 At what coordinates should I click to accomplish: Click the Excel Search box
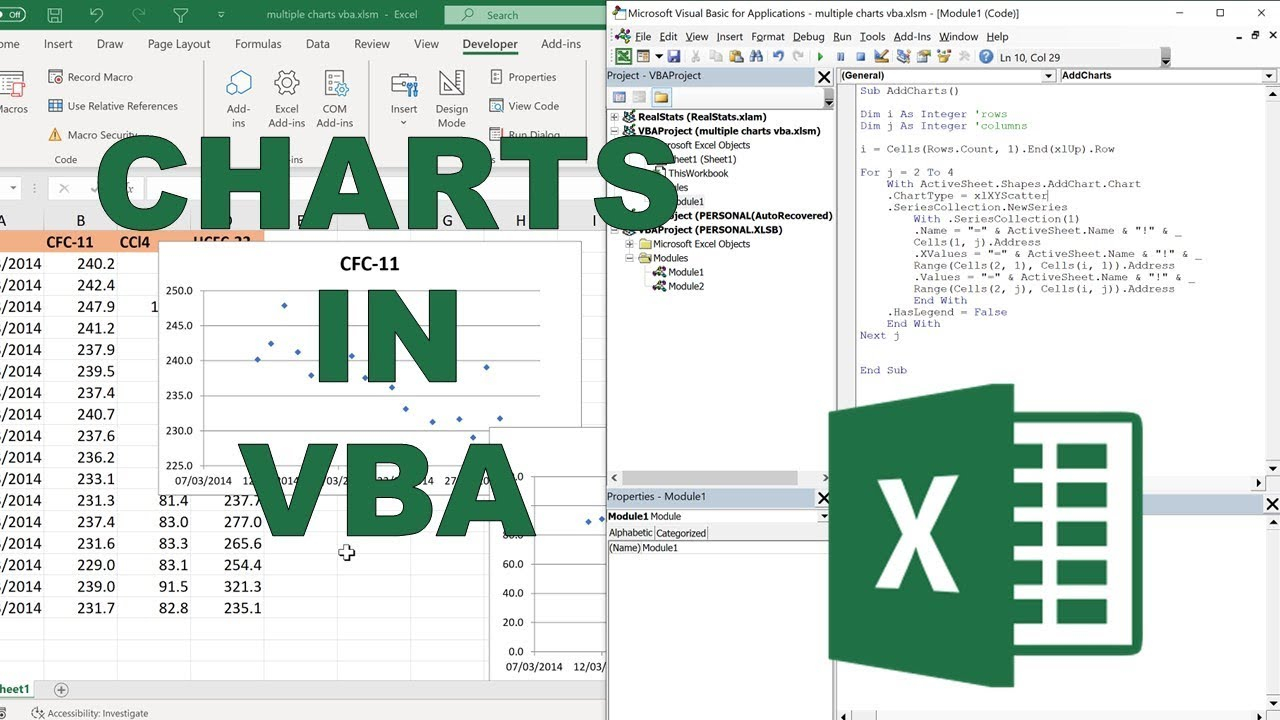(x=520, y=15)
